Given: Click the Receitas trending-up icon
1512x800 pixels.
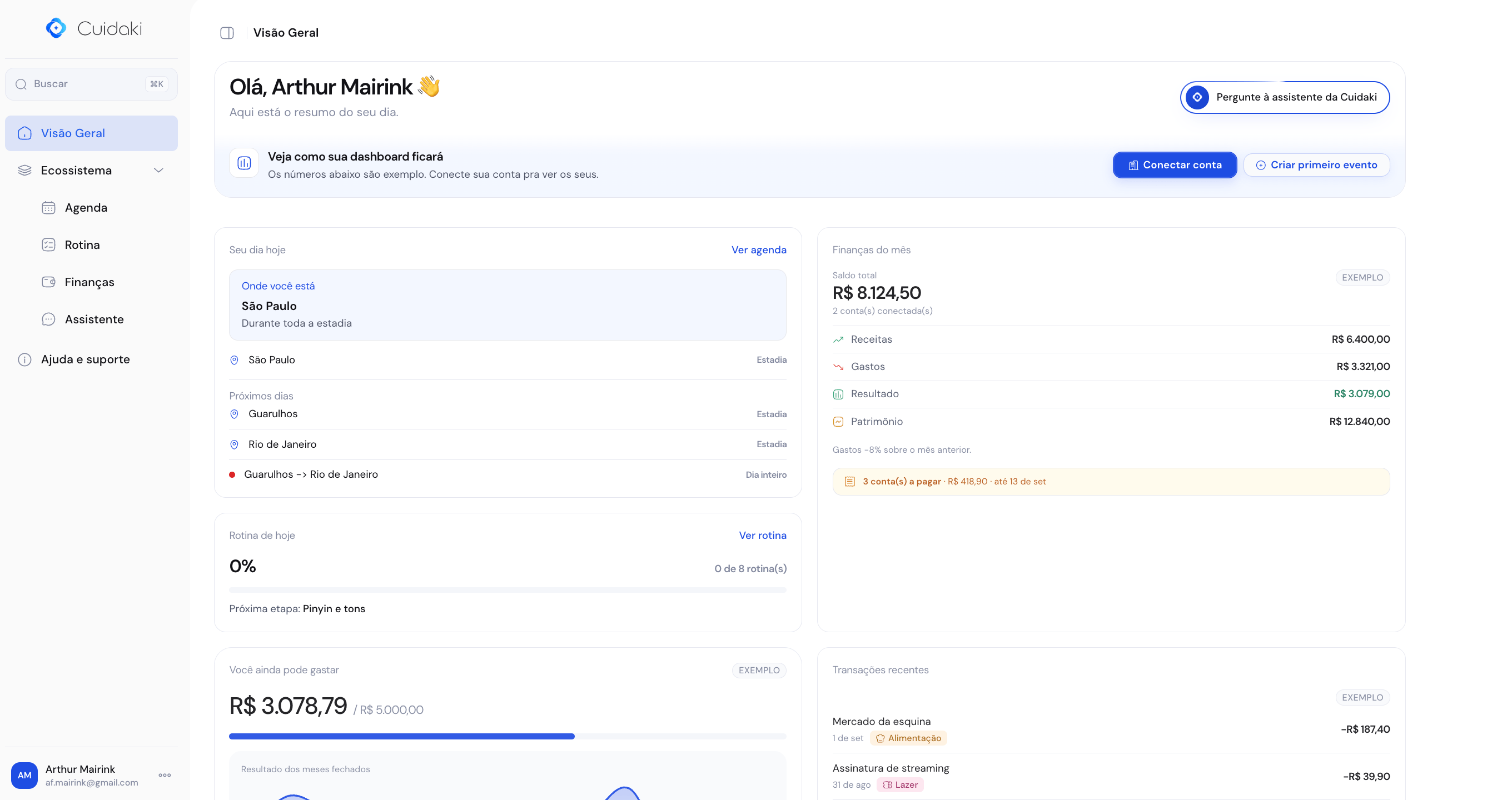Looking at the screenshot, I should (x=838, y=339).
